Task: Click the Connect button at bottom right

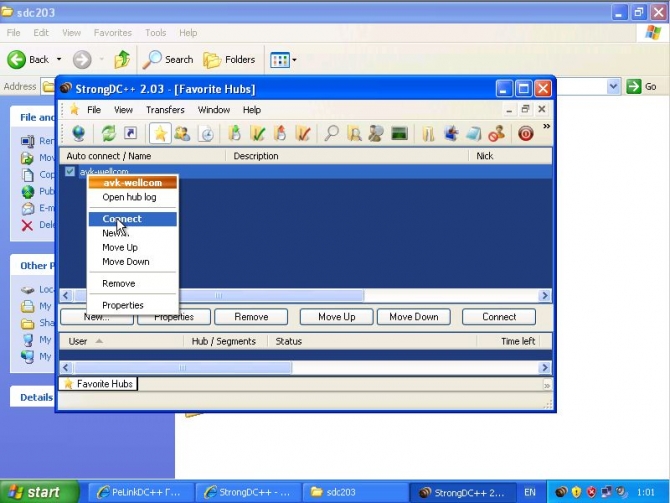Action: tap(499, 317)
